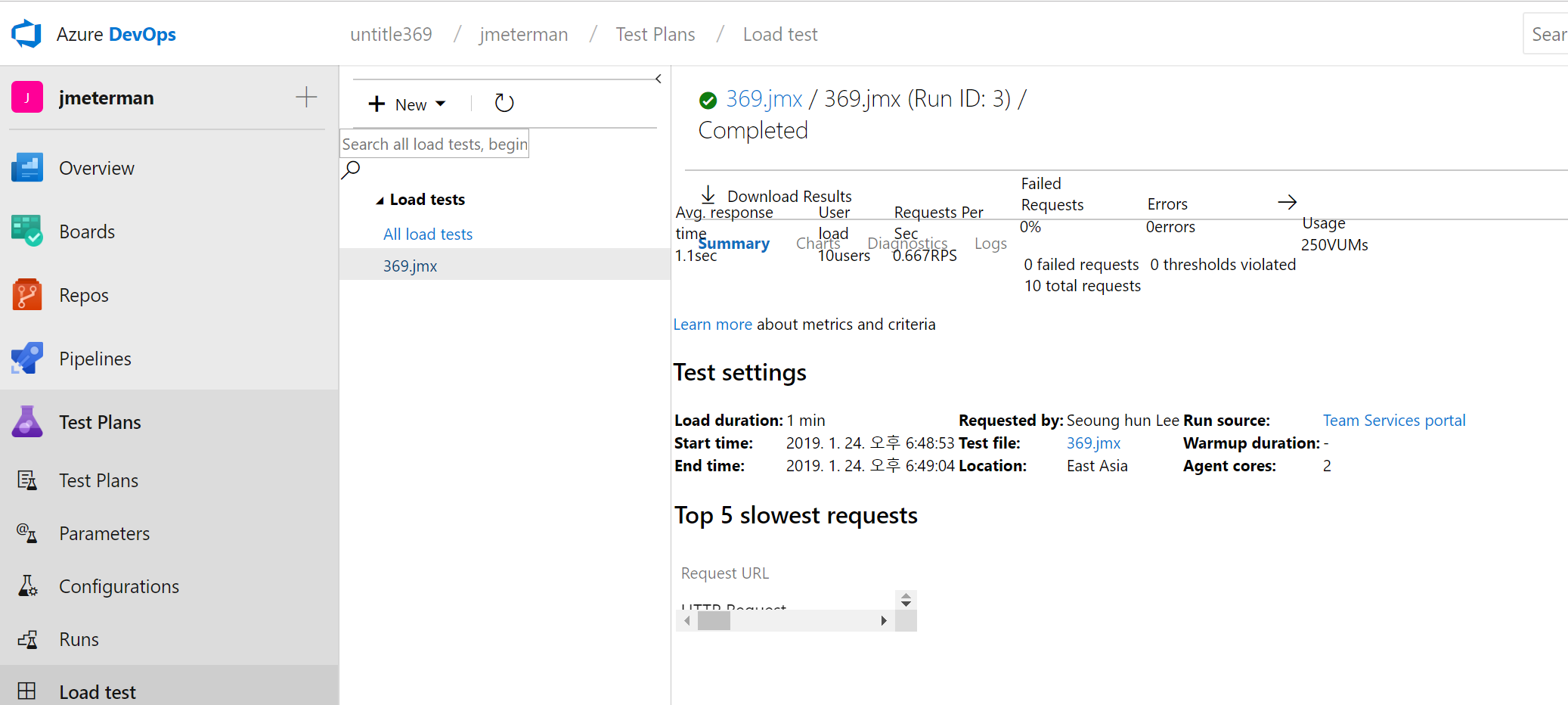
Task: Switch to the Summary tab
Action: (x=733, y=244)
